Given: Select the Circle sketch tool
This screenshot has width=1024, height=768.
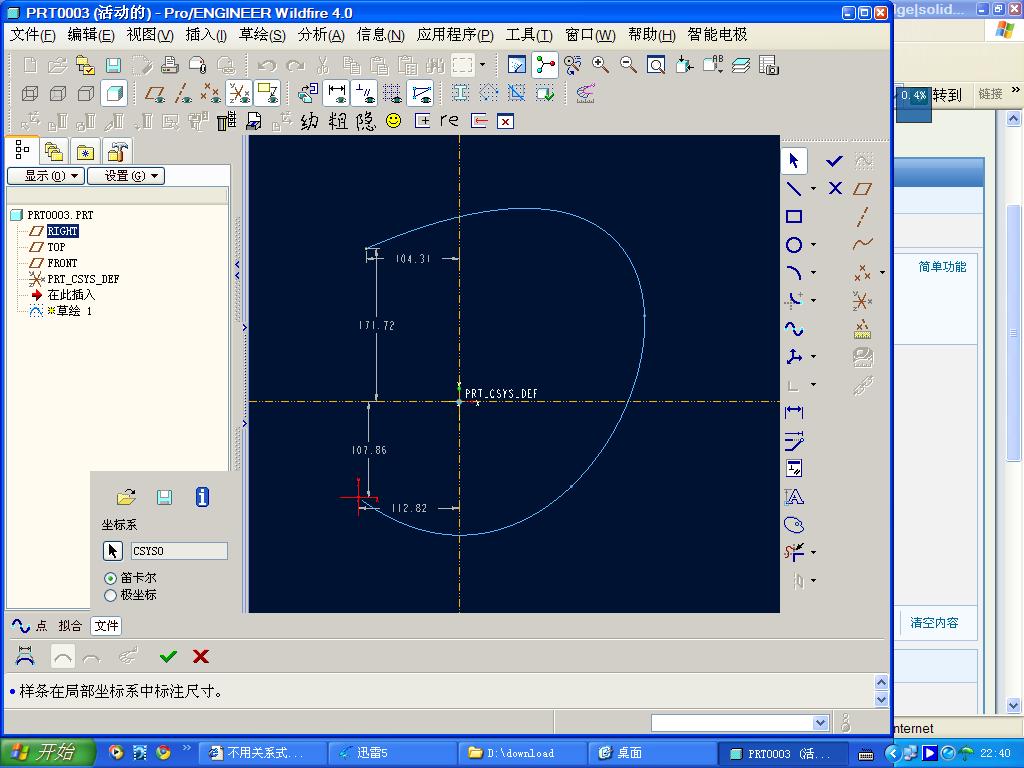Looking at the screenshot, I should coord(794,245).
